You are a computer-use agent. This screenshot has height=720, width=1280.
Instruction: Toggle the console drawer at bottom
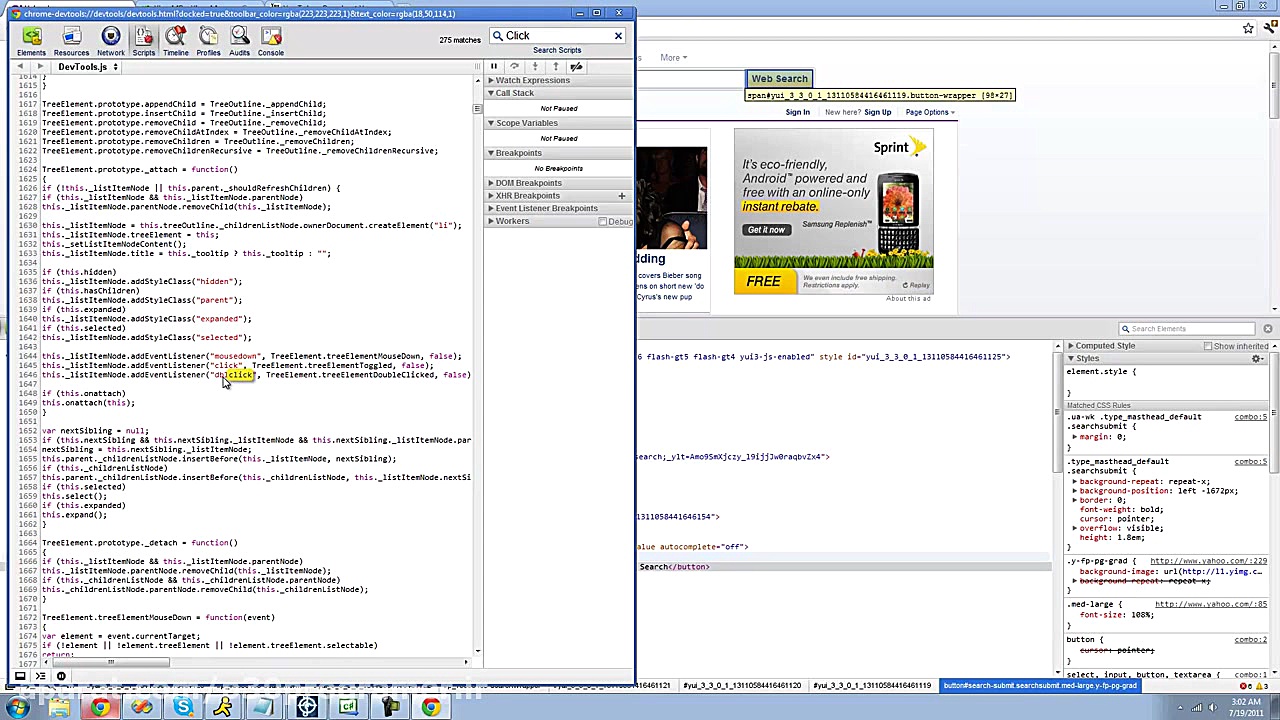pyautogui.click(x=19, y=676)
